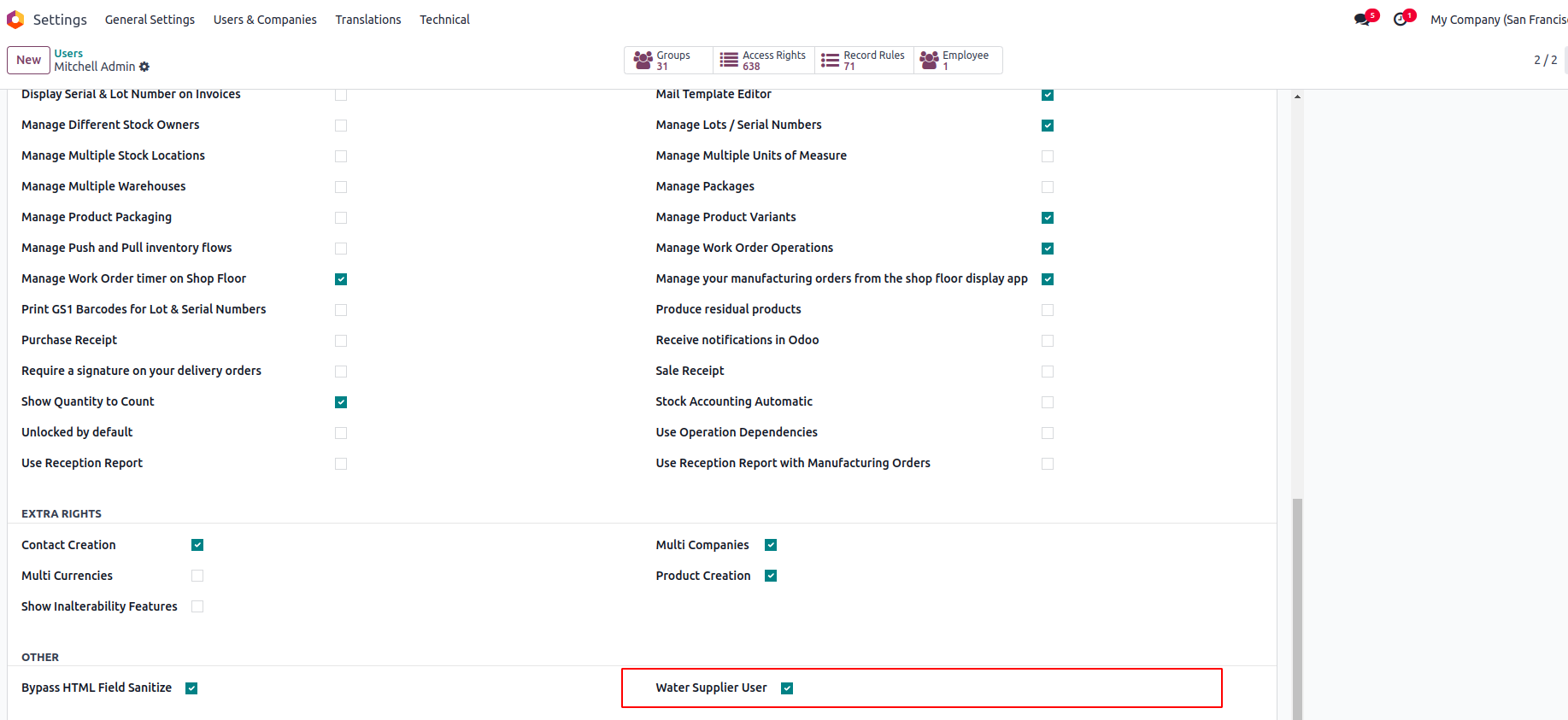Viewport: 1568px width, 720px height.
Task: Open the Translations menu
Action: pos(367,20)
